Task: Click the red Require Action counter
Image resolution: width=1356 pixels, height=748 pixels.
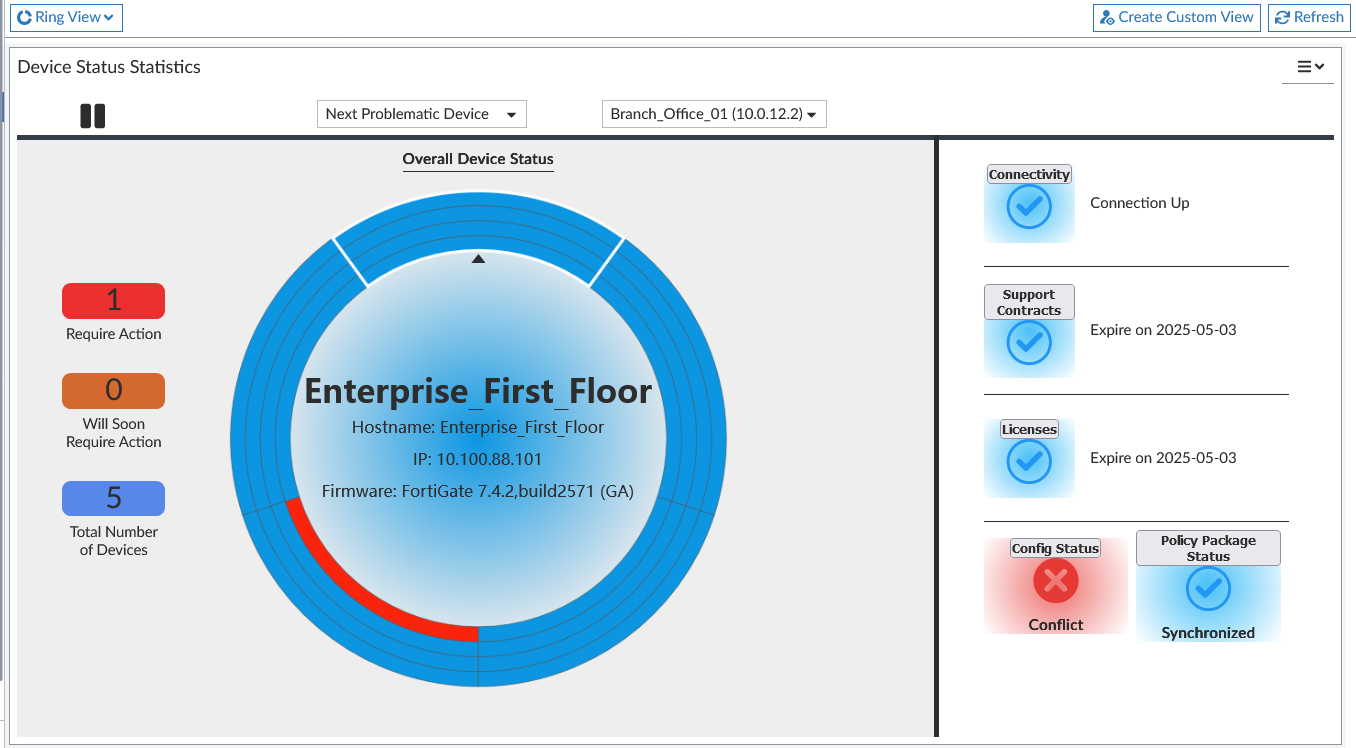Action: [x=113, y=300]
